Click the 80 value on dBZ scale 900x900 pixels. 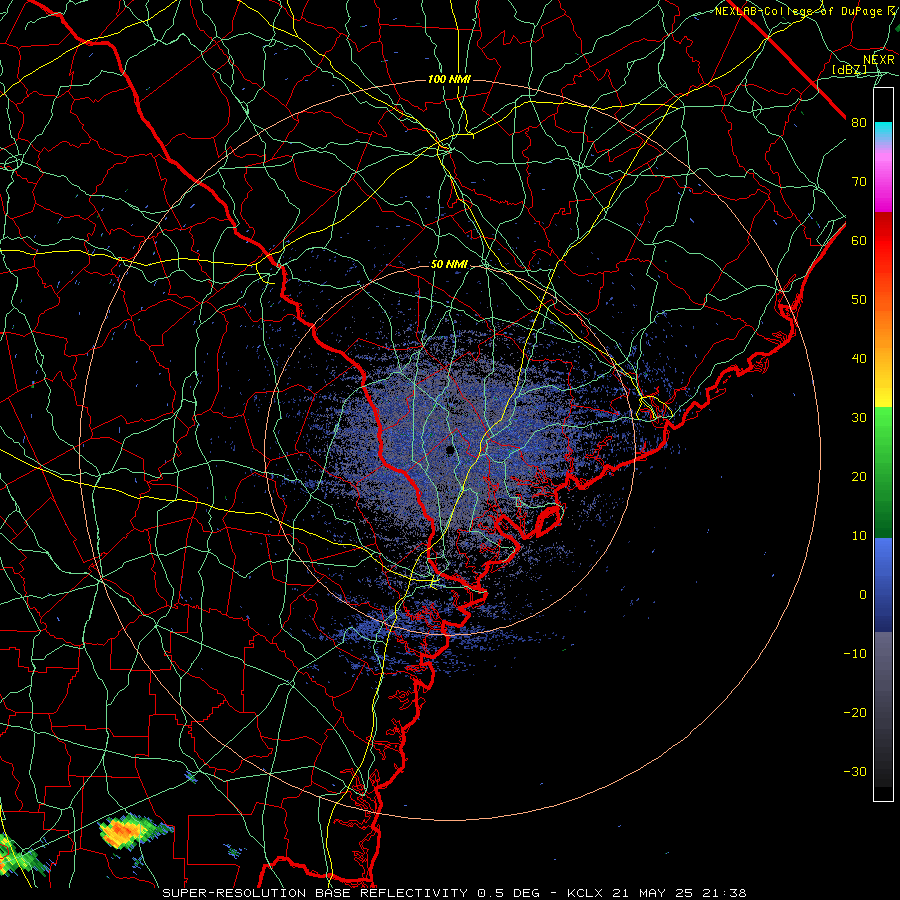859,123
